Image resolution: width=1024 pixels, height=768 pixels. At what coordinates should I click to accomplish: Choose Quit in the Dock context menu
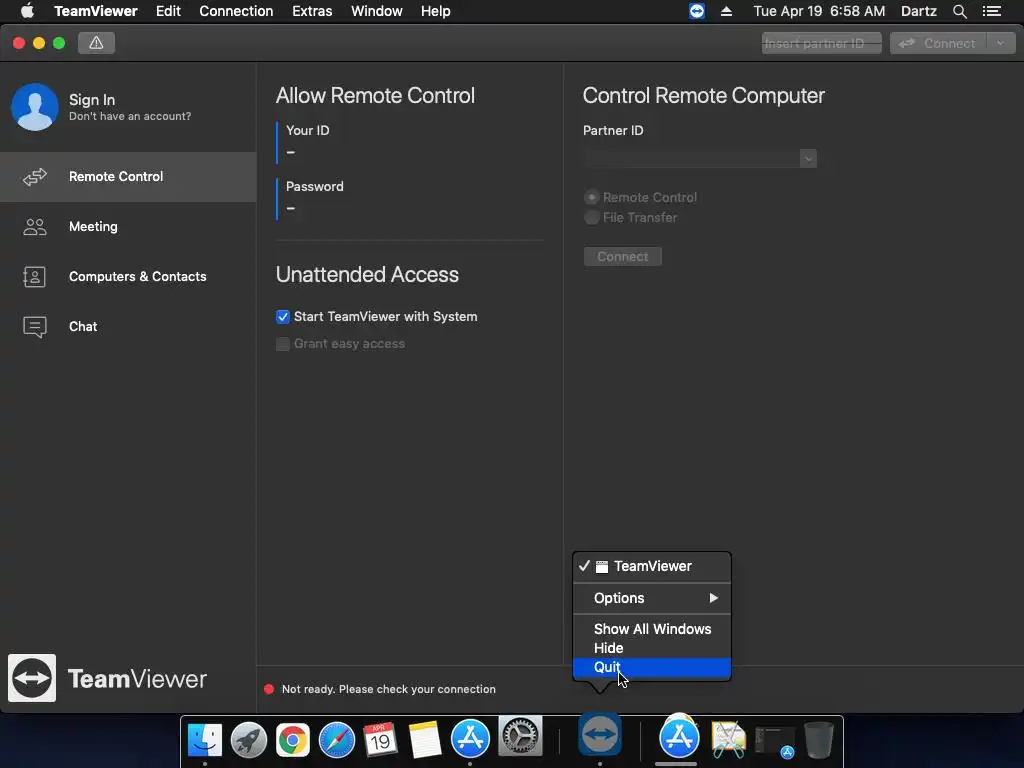pyautogui.click(x=652, y=667)
